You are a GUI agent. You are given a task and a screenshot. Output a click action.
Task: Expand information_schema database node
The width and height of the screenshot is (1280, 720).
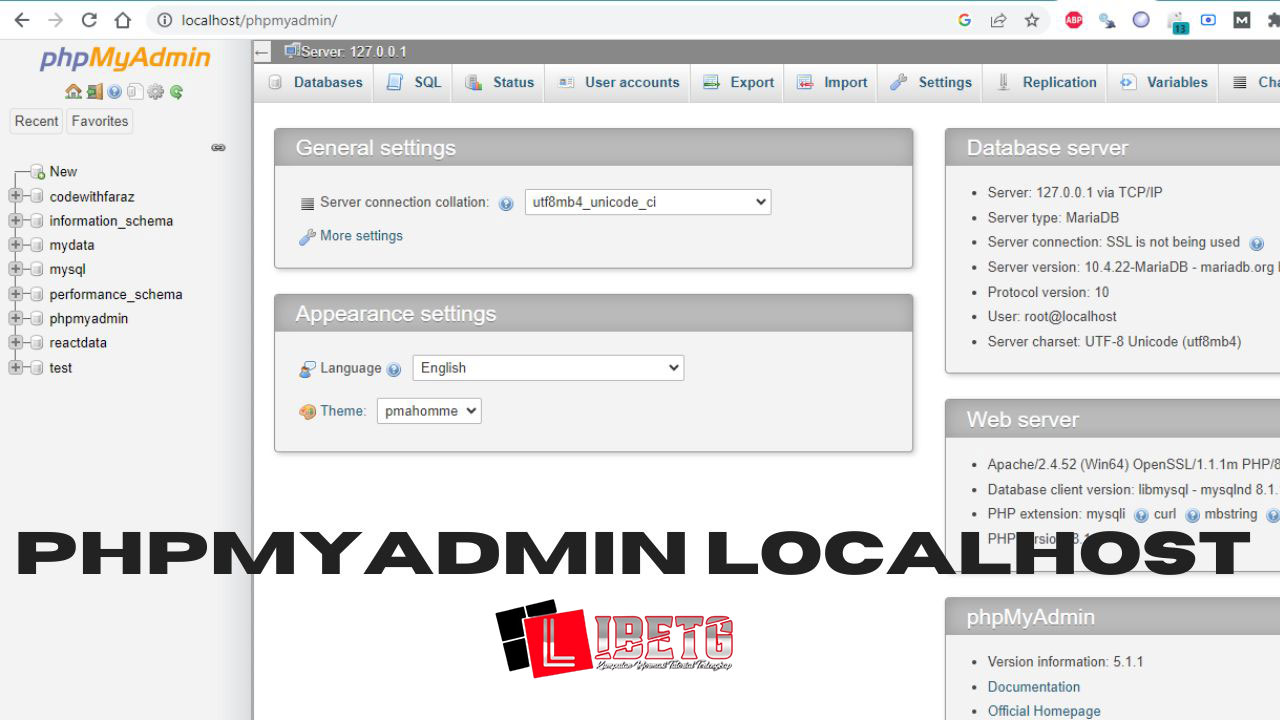pos(15,220)
